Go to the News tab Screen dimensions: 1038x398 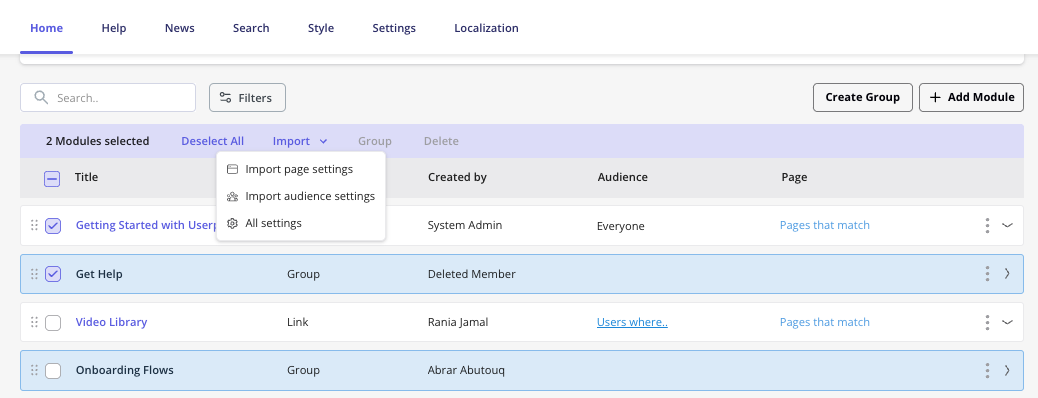coord(179,28)
